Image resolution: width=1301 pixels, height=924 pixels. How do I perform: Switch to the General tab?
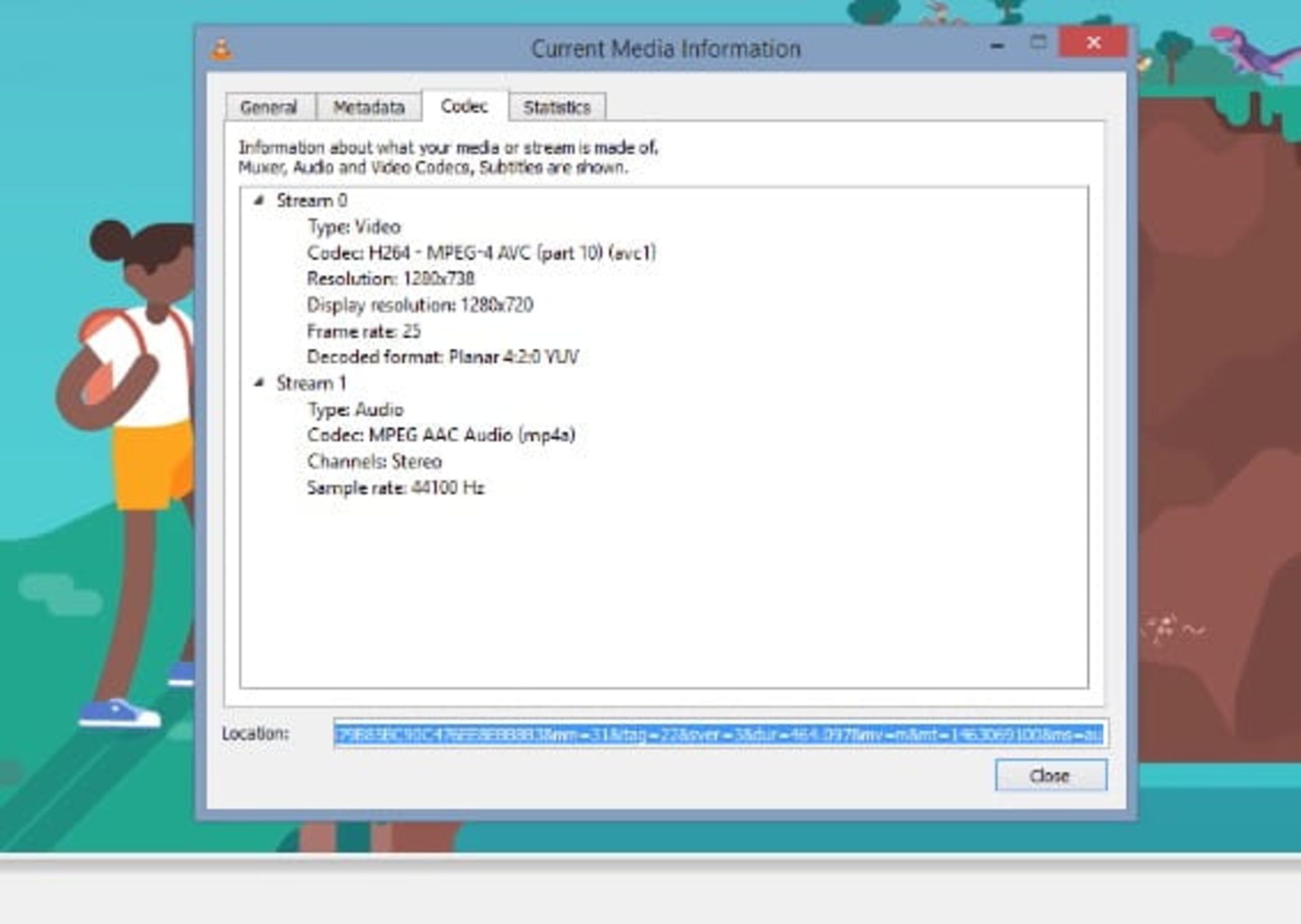pos(270,107)
